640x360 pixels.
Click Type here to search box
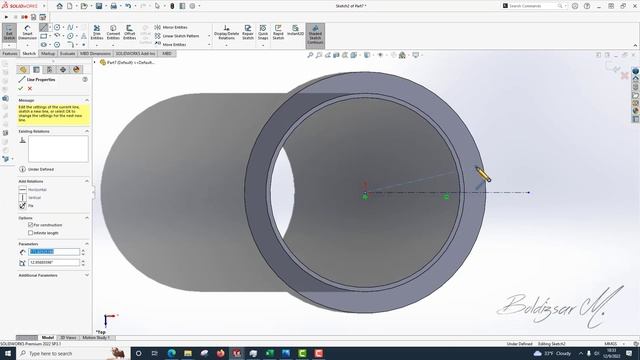[73, 353]
